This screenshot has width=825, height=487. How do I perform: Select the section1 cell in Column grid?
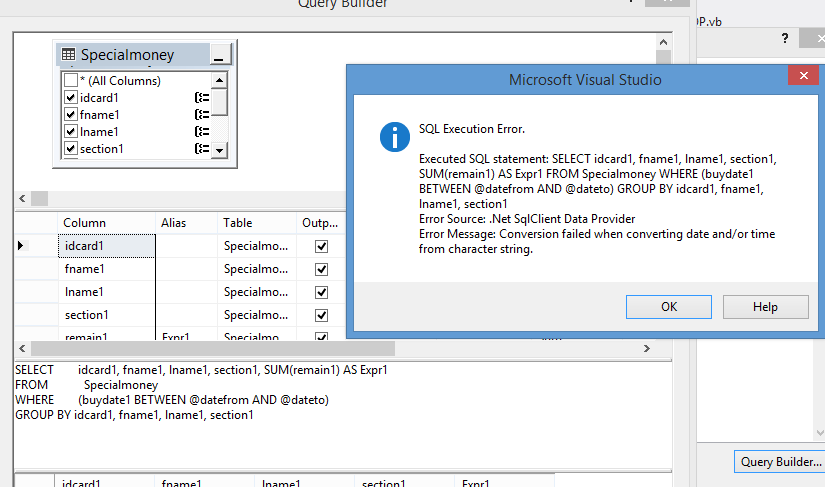tap(107, 316)
